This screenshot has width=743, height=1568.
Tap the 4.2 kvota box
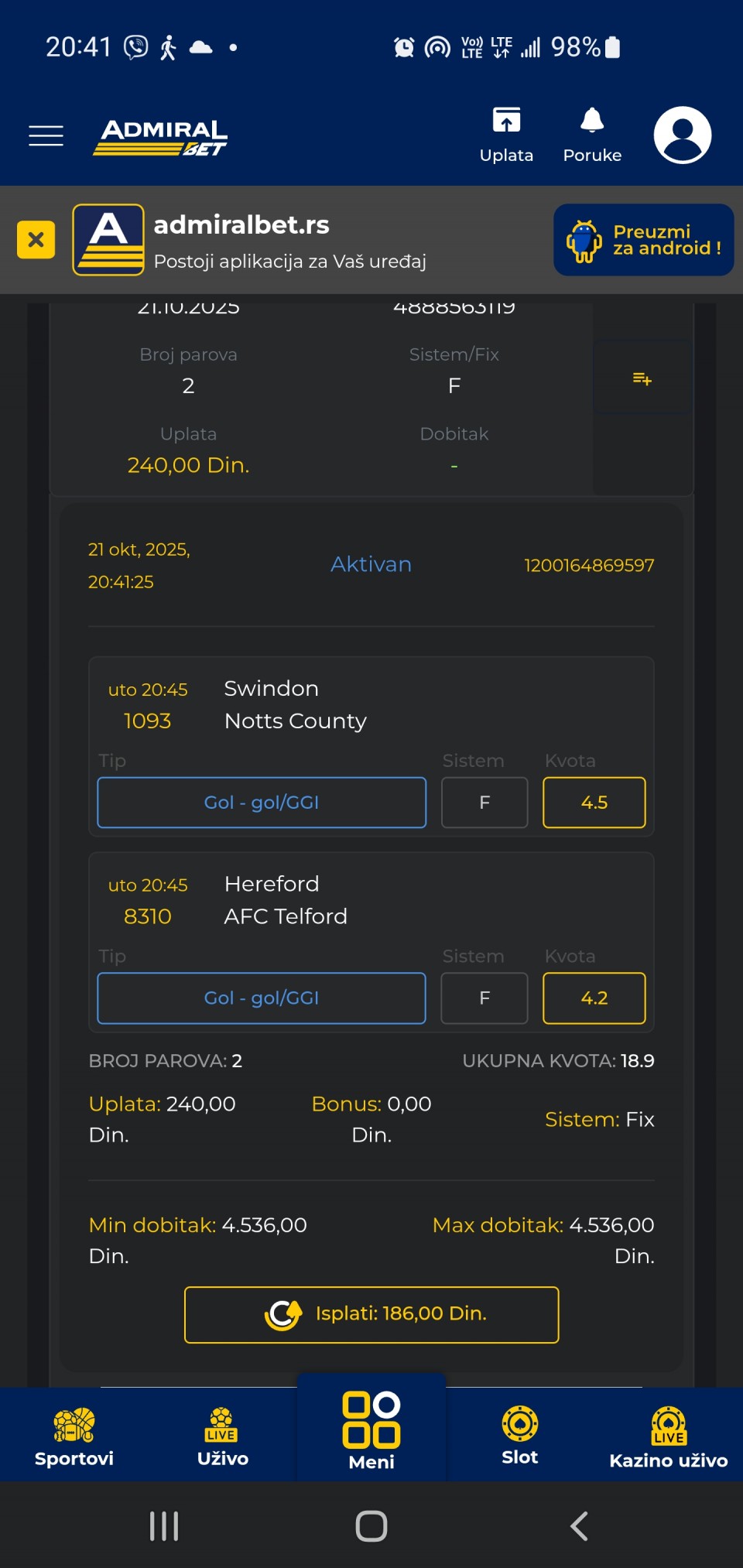click(x=594, y=998)
